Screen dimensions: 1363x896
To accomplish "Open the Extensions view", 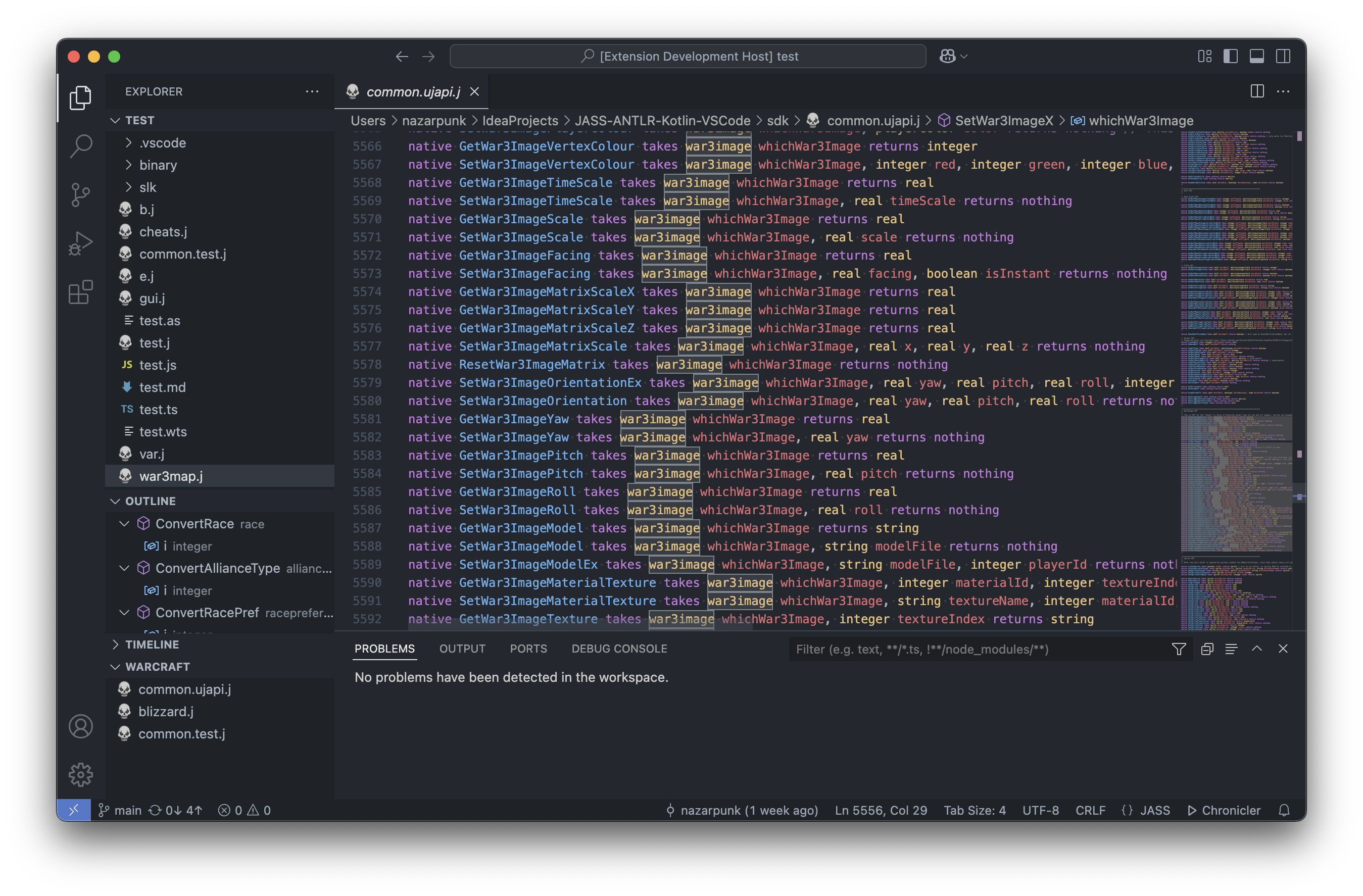I will coord(81,292).
